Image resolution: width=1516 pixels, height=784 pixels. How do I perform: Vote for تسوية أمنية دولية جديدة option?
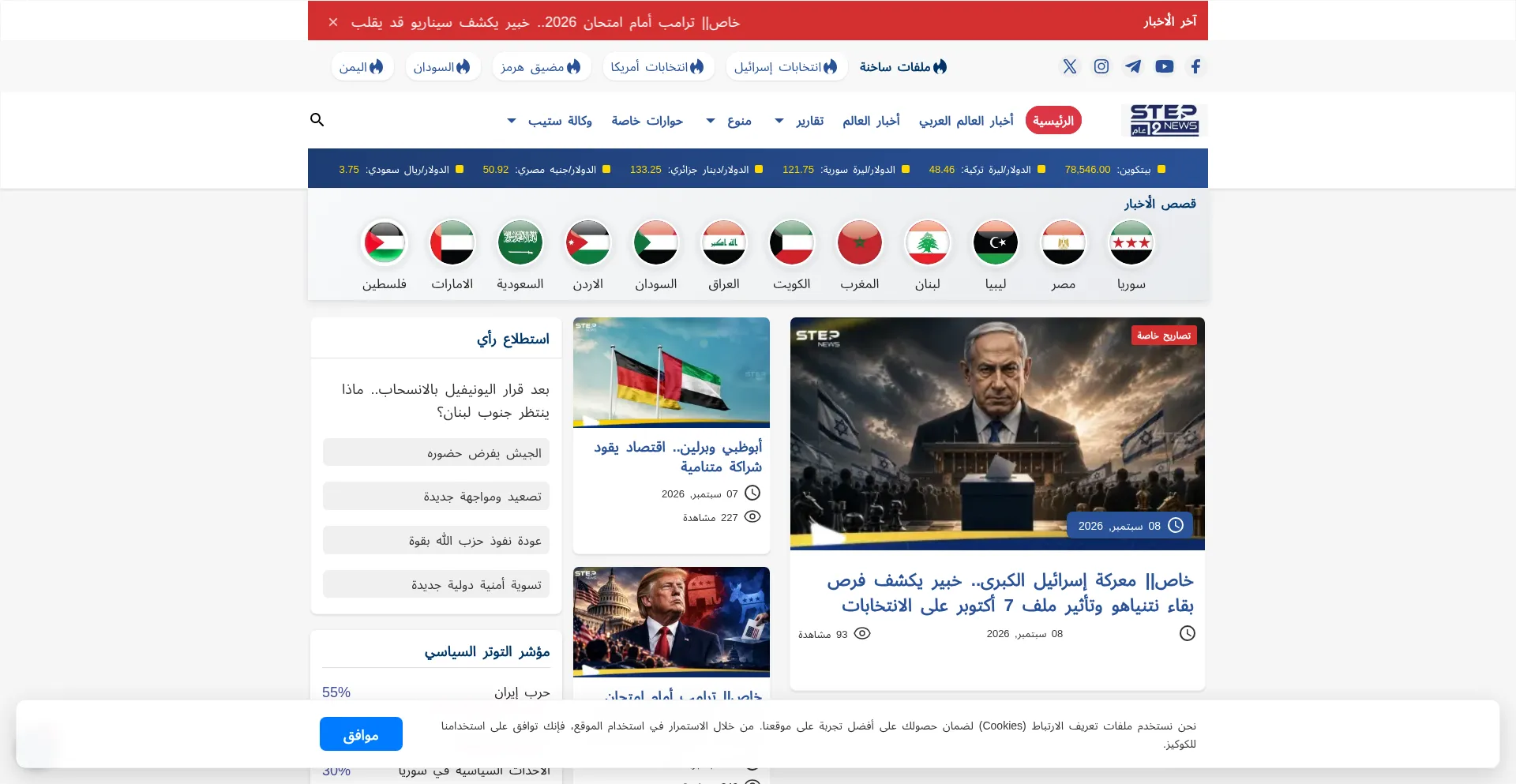(436, 584)
